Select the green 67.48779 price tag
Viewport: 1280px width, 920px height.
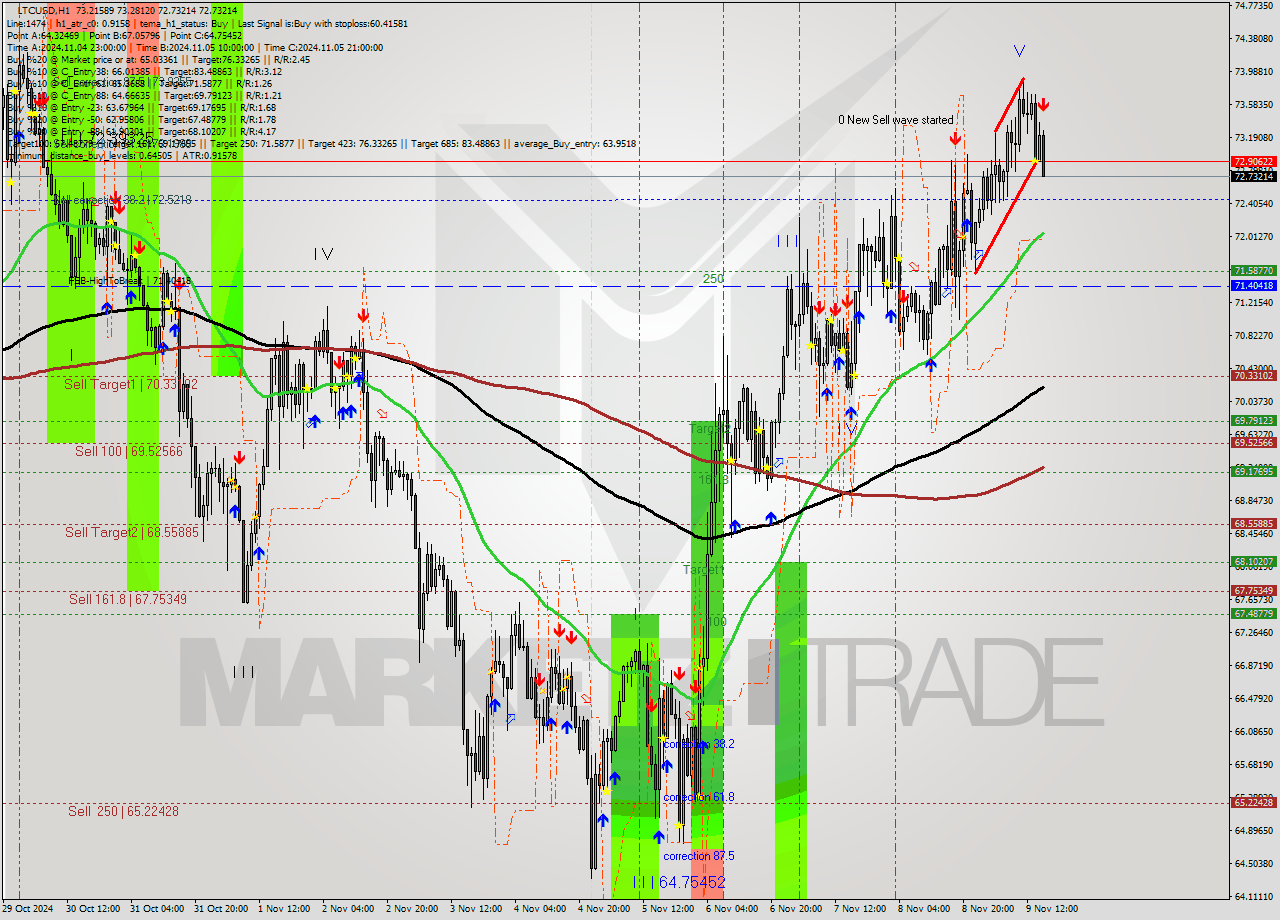pos(1253,614)
